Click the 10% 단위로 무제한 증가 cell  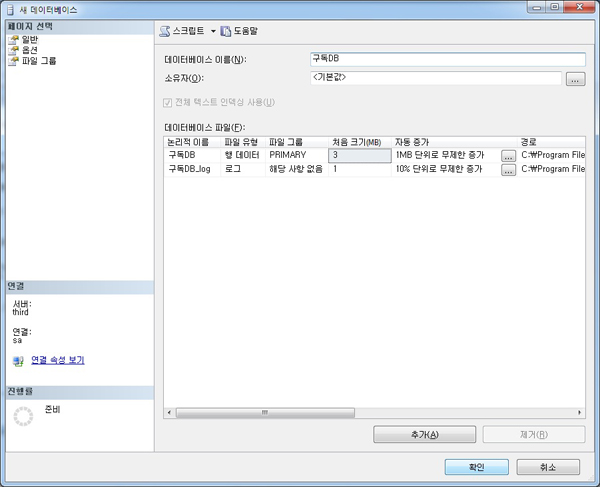[446, 169]
